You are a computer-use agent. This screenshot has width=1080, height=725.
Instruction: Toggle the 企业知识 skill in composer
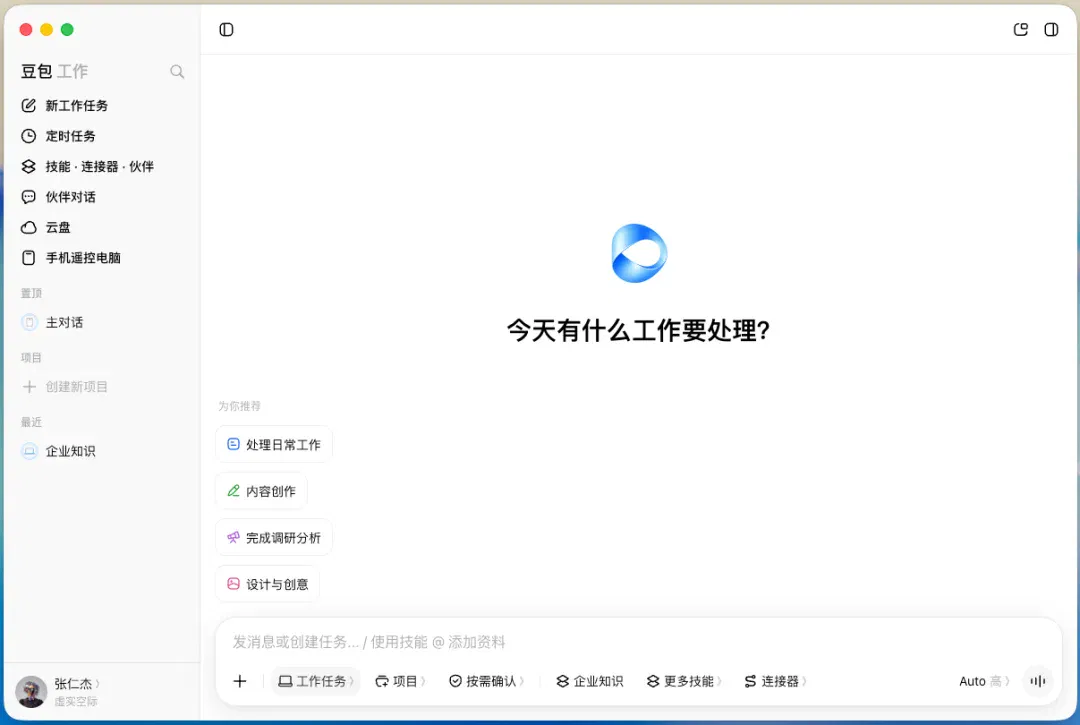(x=590, y=681)
